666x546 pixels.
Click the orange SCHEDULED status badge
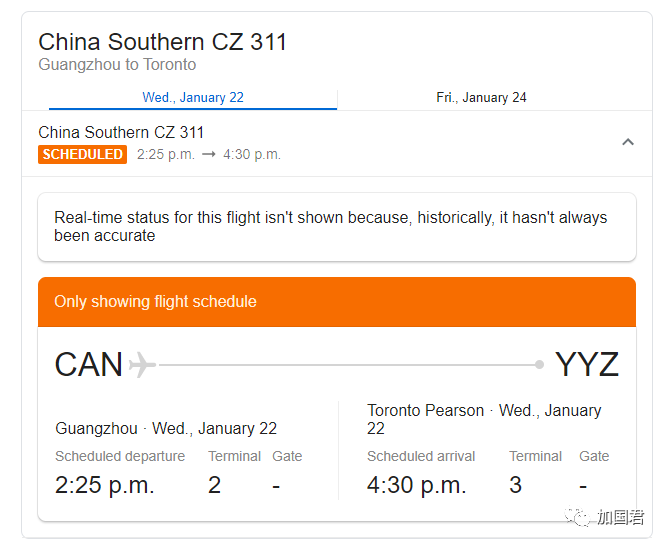[x=82, y=154]
